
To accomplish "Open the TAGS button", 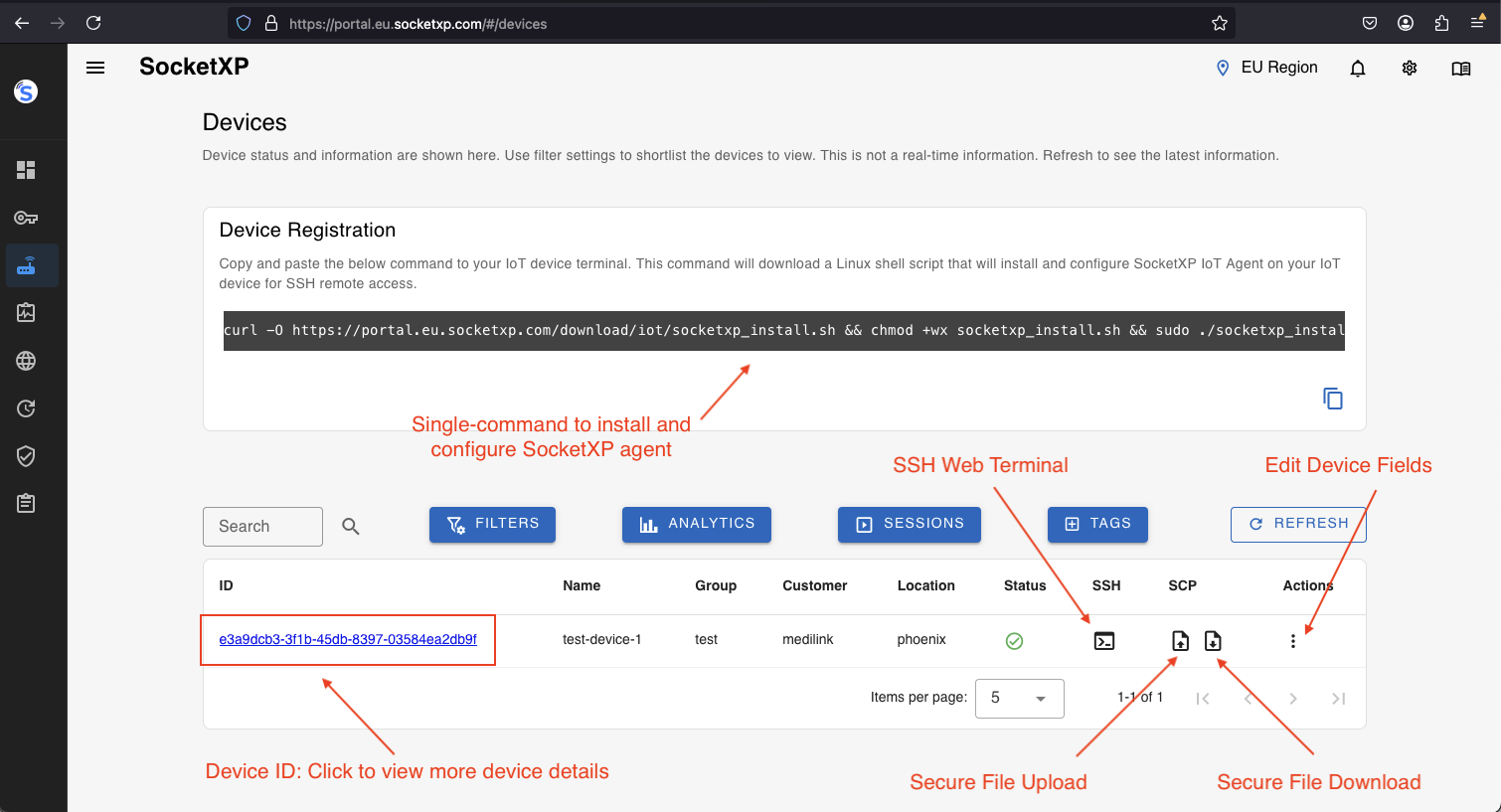I will tap(1097, 524).
